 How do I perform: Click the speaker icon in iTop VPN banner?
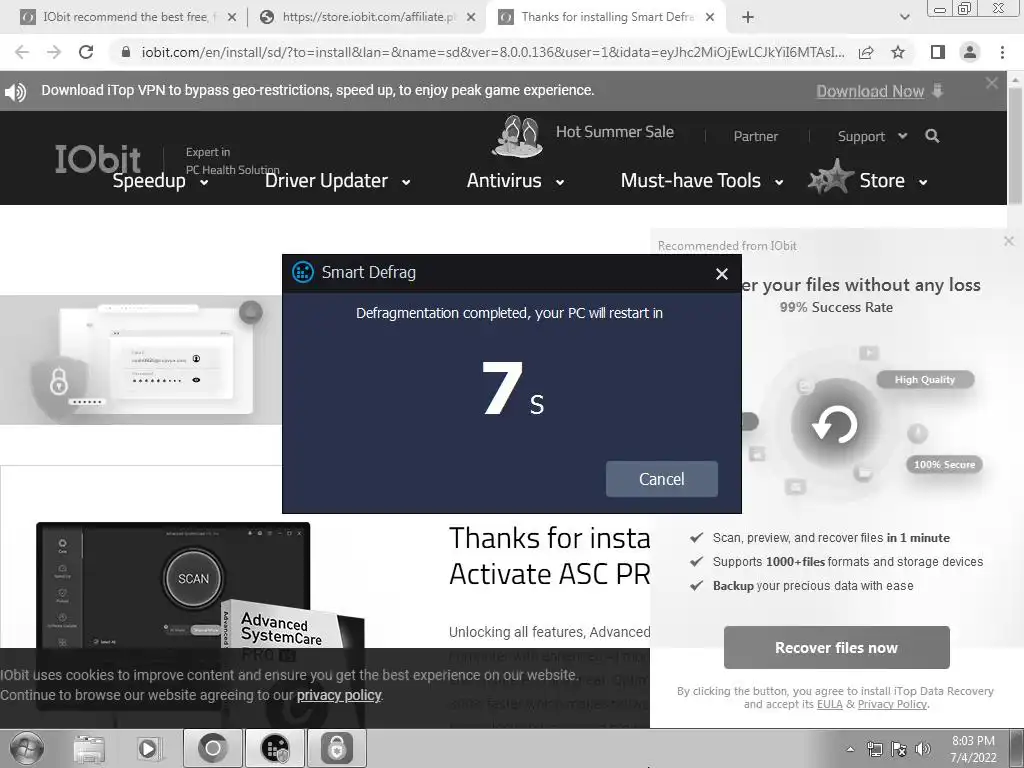tap(16, 92)
